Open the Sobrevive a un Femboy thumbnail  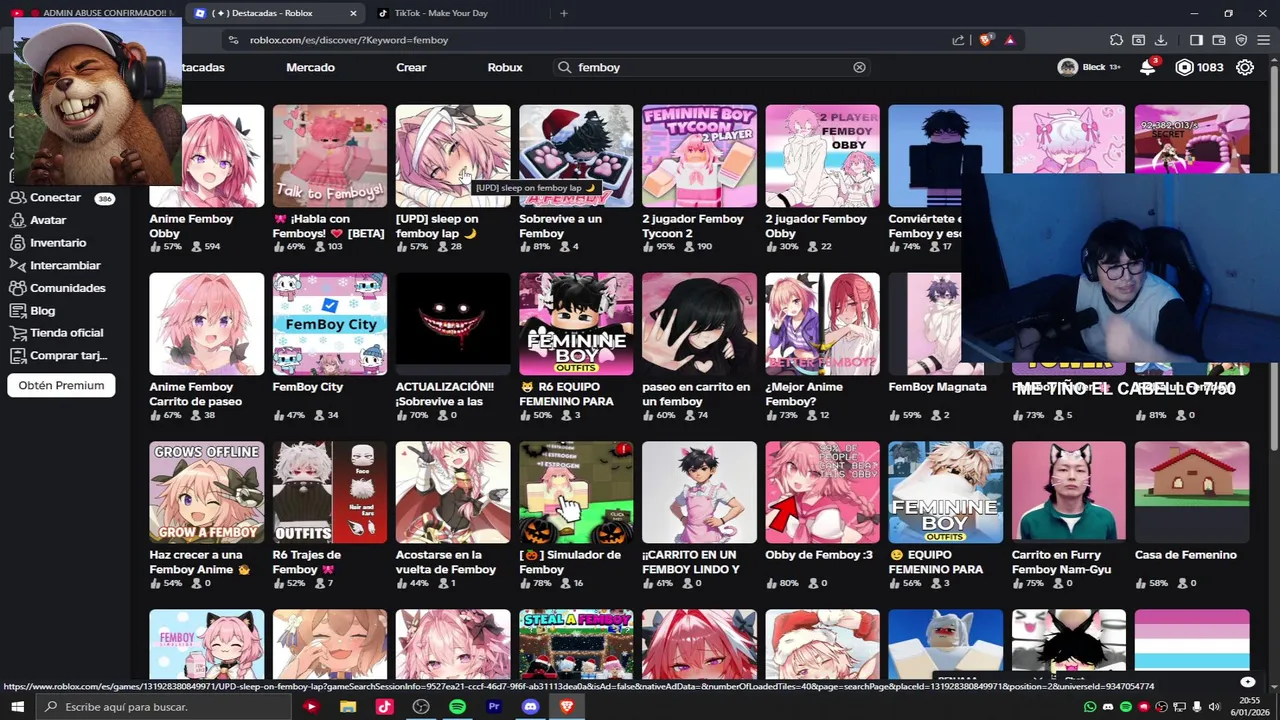pos(576,156)
